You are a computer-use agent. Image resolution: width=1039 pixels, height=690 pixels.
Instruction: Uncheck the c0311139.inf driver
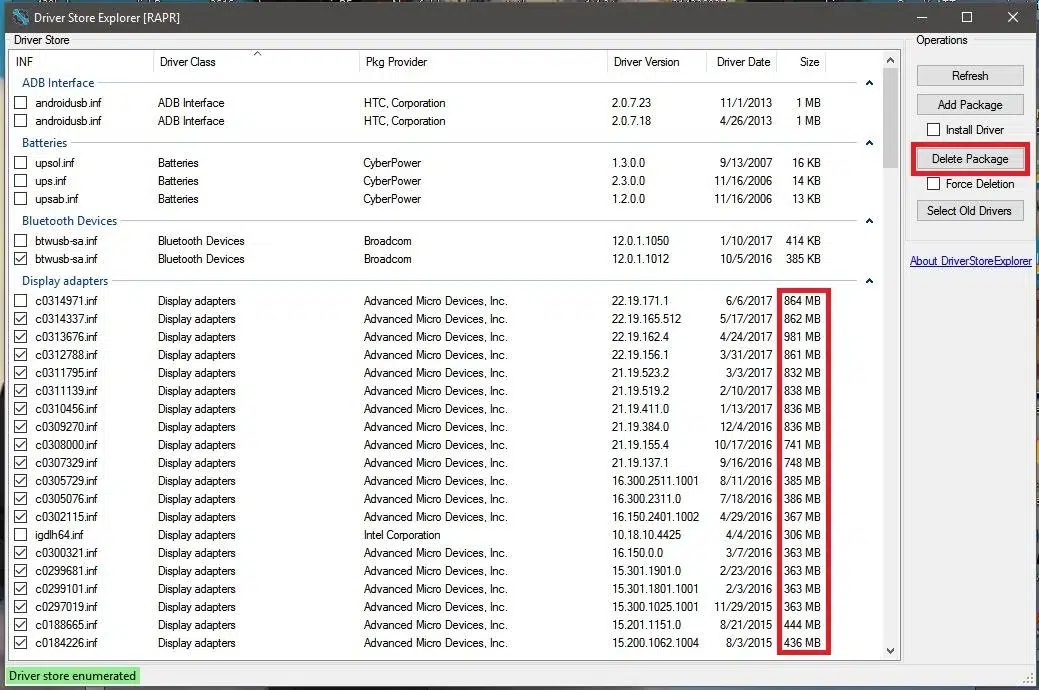click(x=21, y=390)
